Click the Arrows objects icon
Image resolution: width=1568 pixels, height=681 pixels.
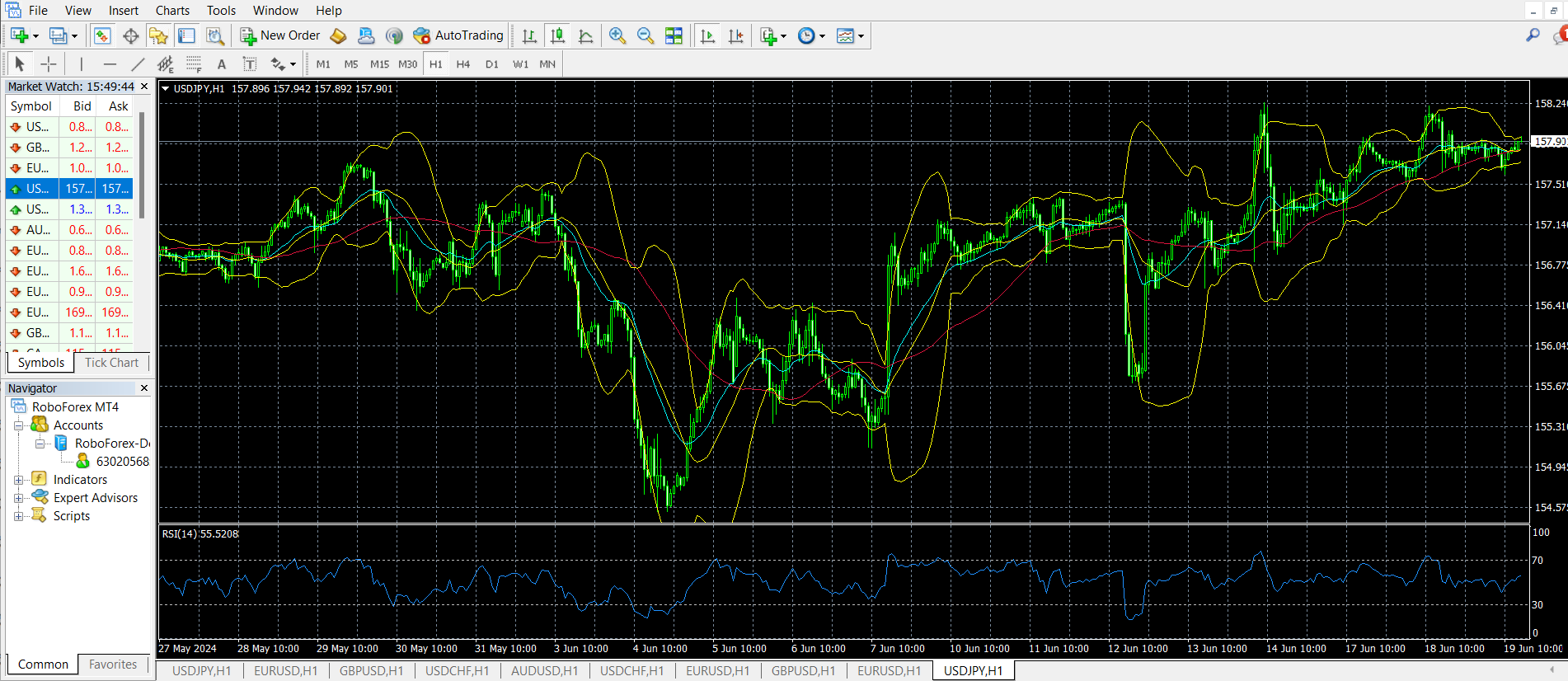coord(278,63)
